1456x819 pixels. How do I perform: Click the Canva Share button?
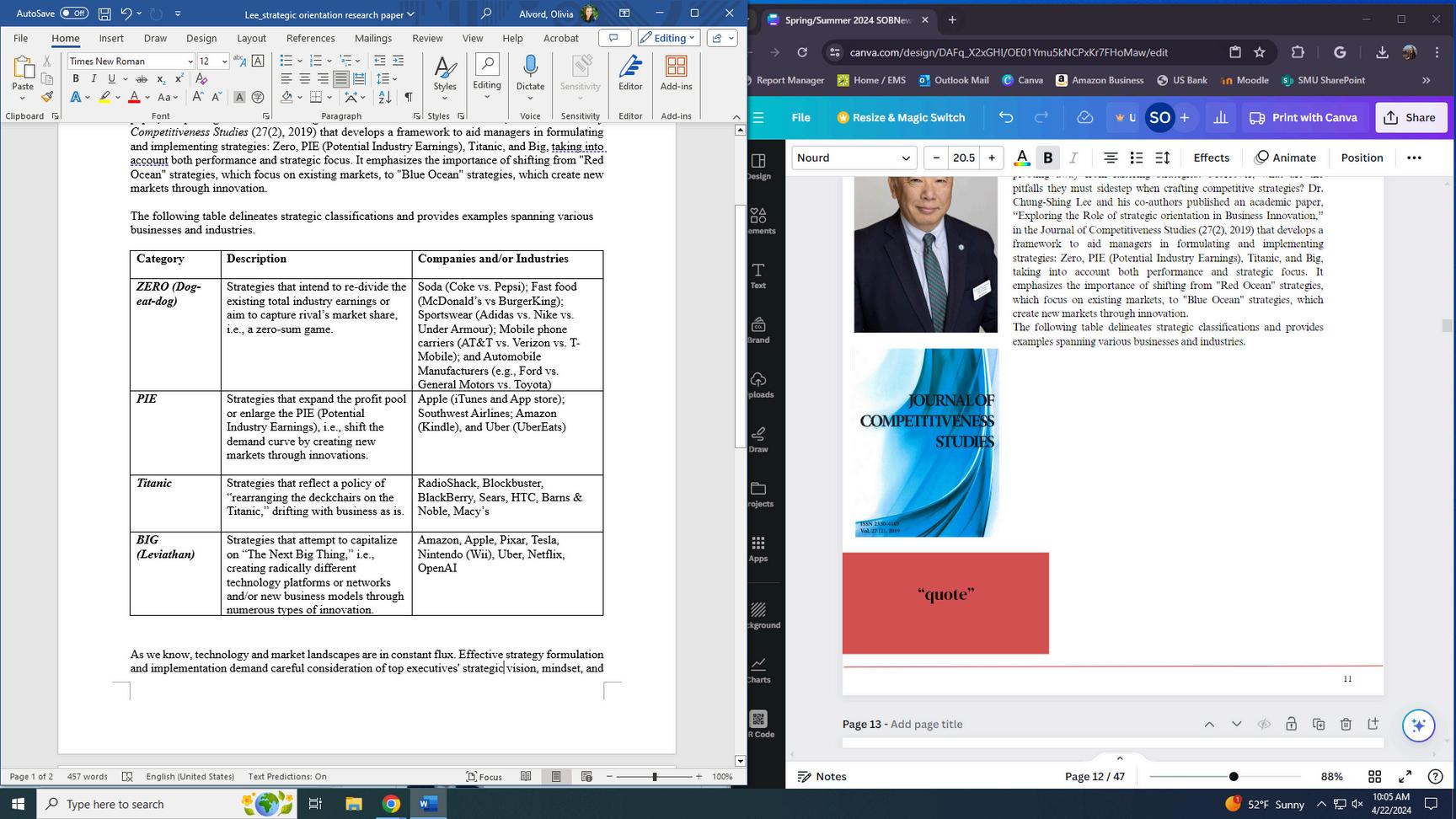coord(1410,117)
